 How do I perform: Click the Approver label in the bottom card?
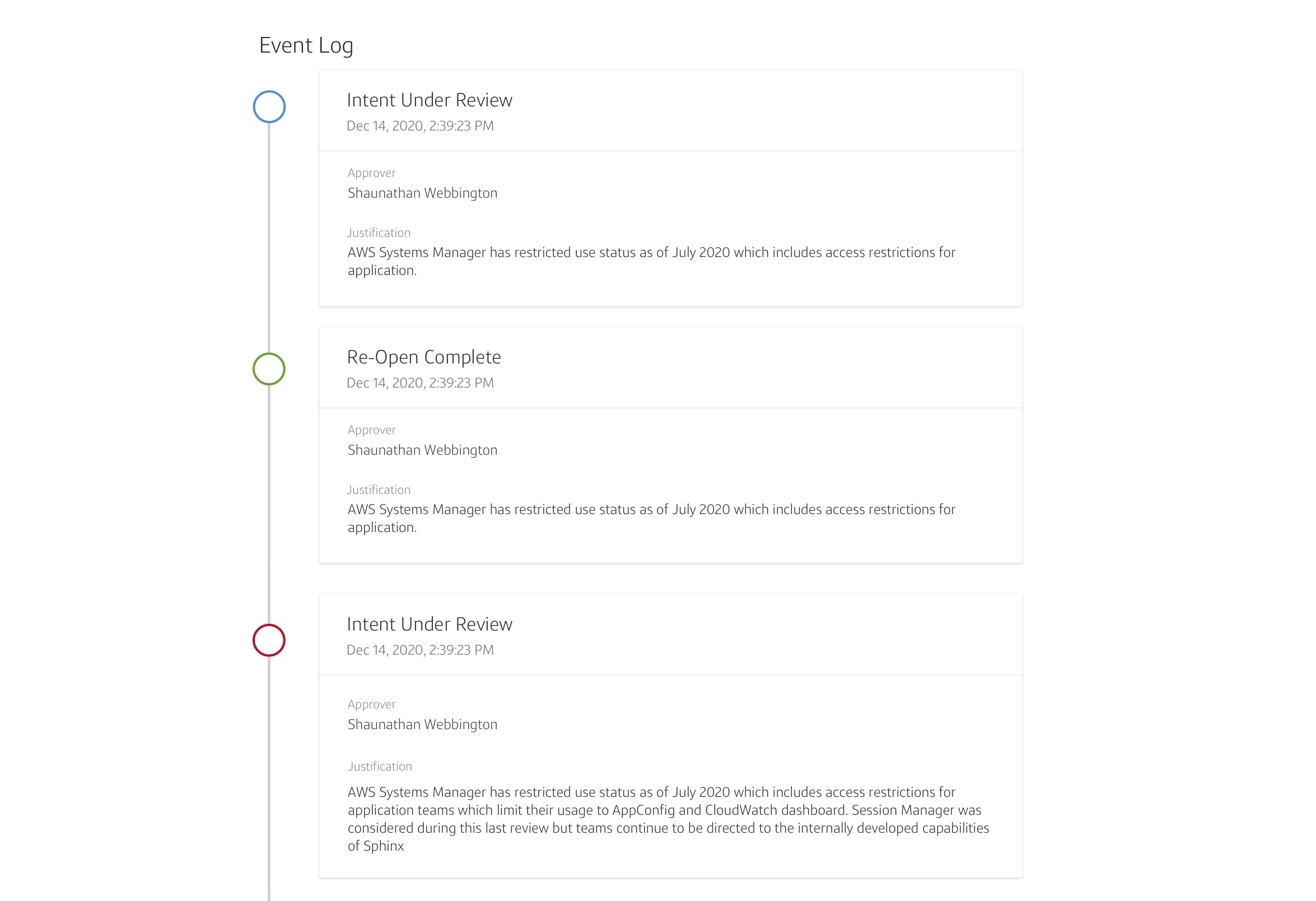[x=371, y=704]
